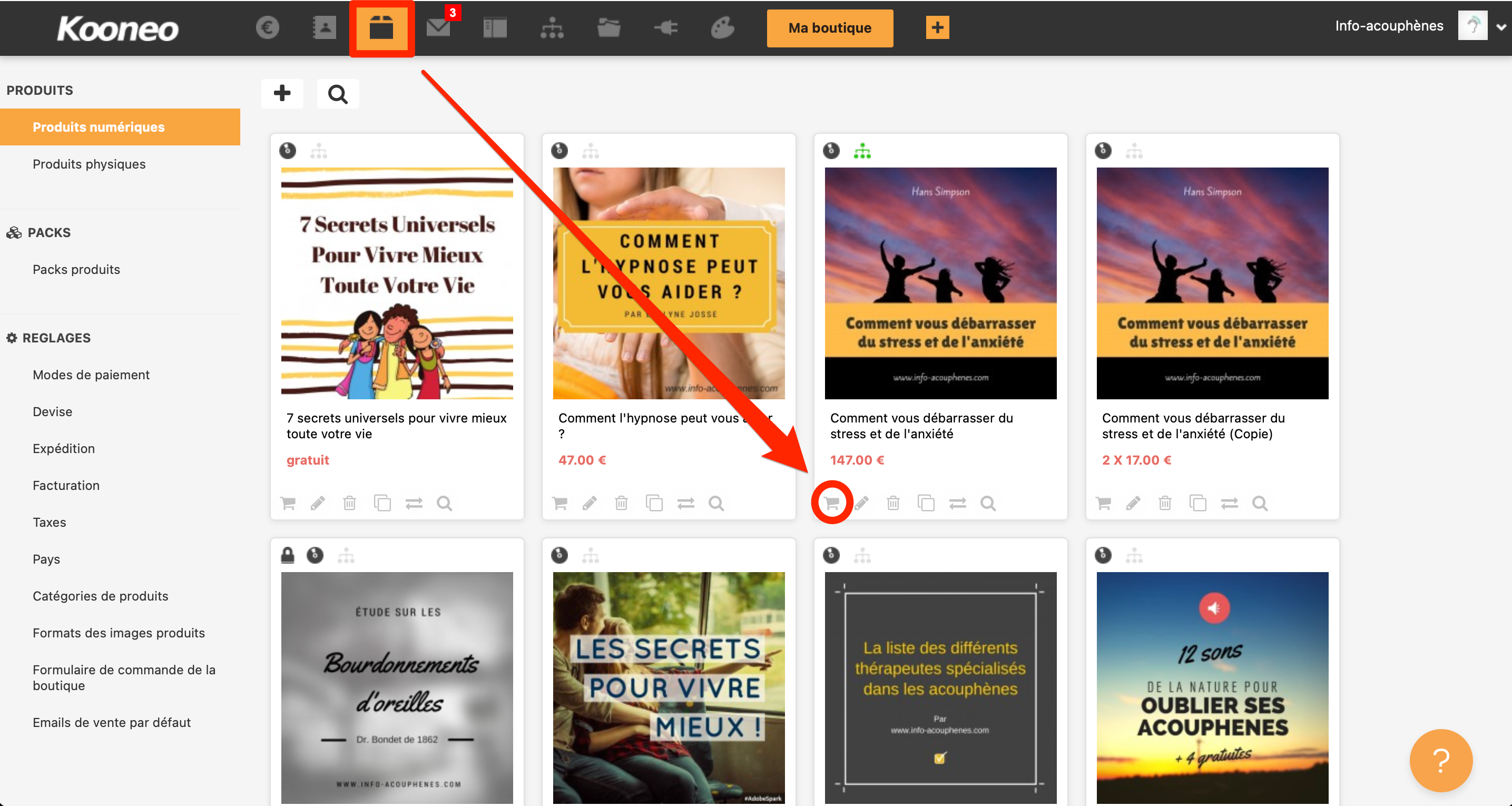The width and height of the screenshot is (1512, 806).
Task: Open the contacts icon in top navigation
Action: tap(324, 27)
